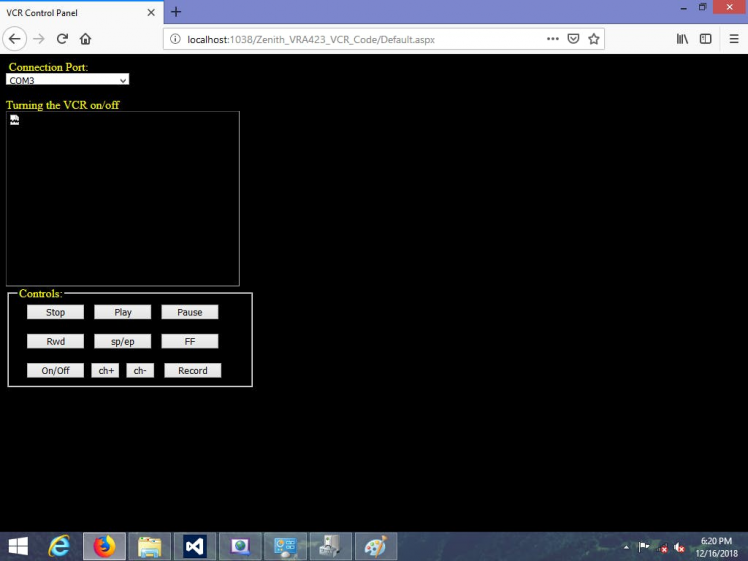Screen dimensions: 748x561
Task: Launch Internet Explorer from taskbar
Action: (59, 547)
